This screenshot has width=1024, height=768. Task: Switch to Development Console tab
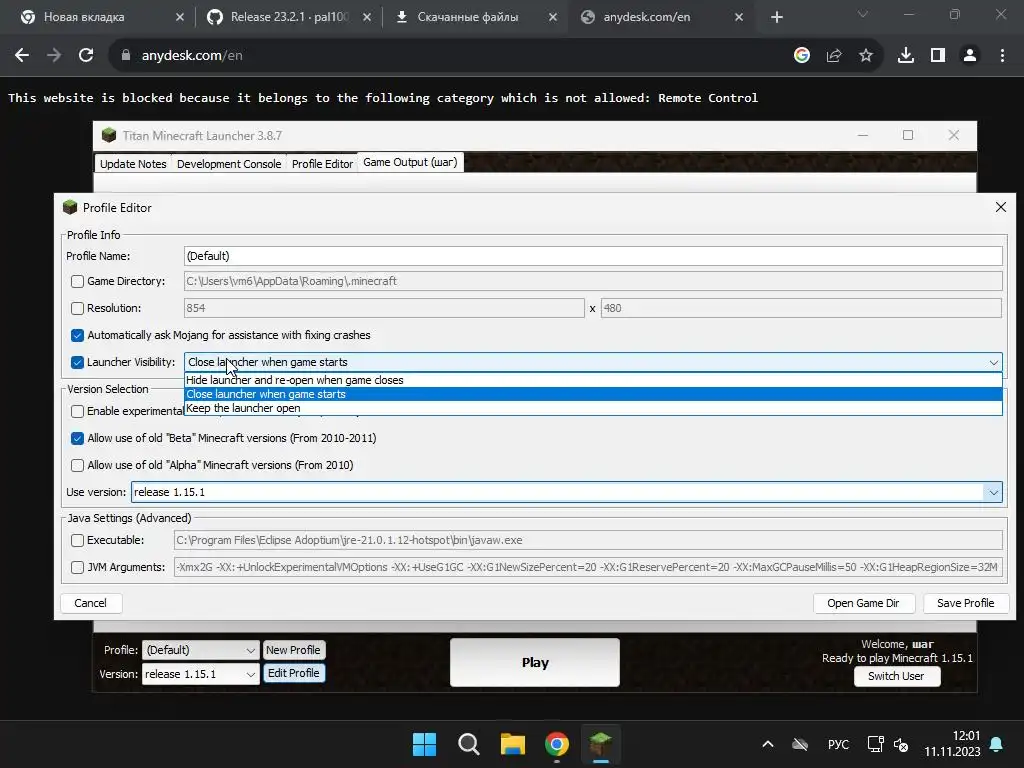point(229,164)
